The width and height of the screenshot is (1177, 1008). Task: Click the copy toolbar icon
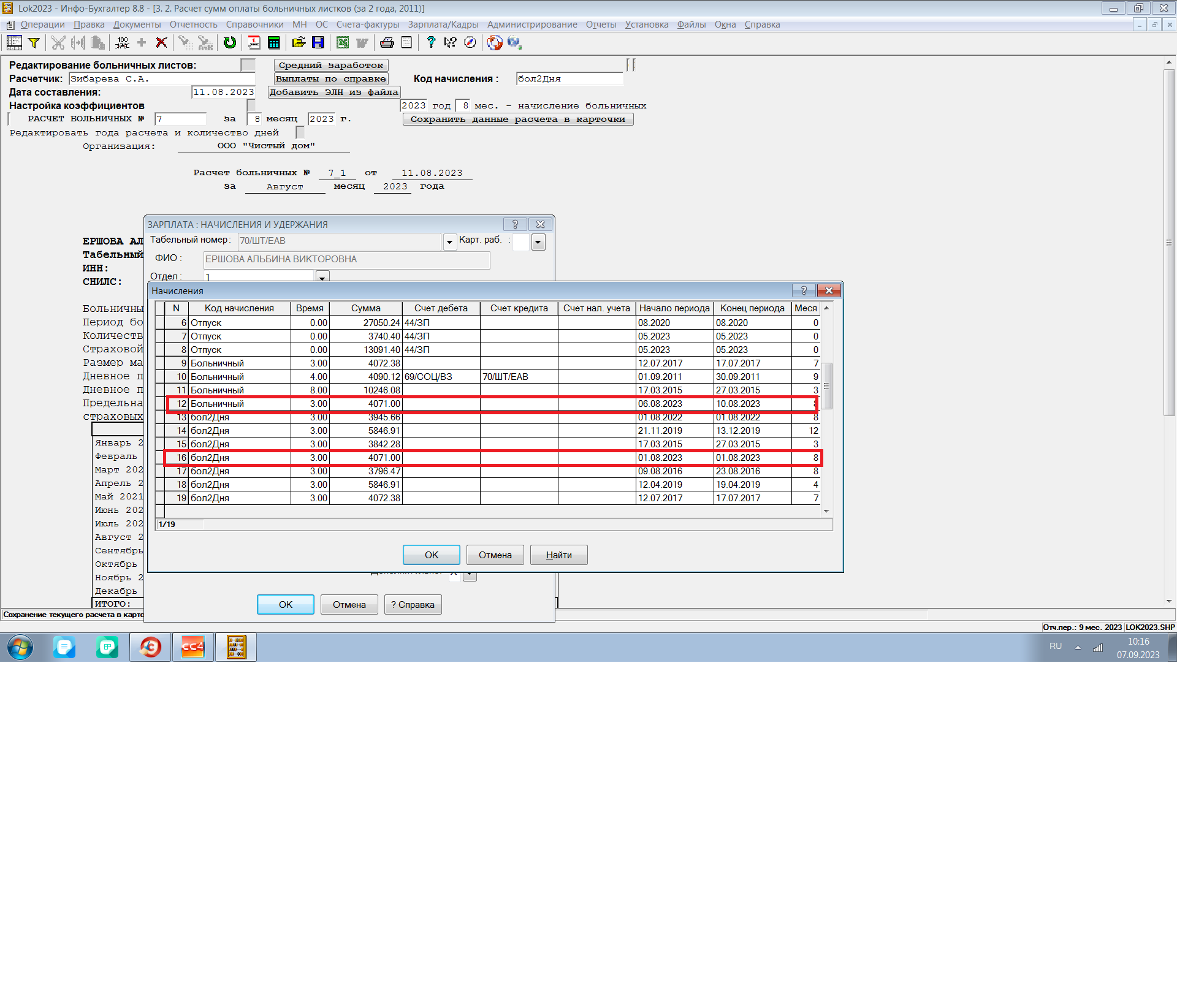(78, 42)
